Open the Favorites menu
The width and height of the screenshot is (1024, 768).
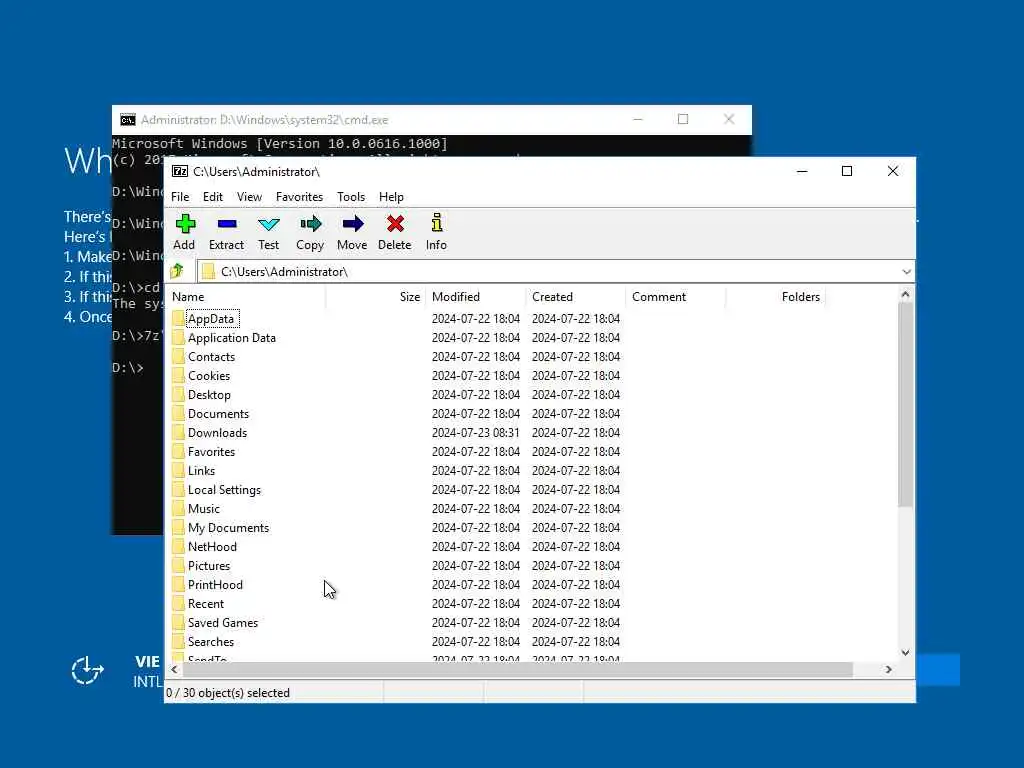click(x=299, y=197)
